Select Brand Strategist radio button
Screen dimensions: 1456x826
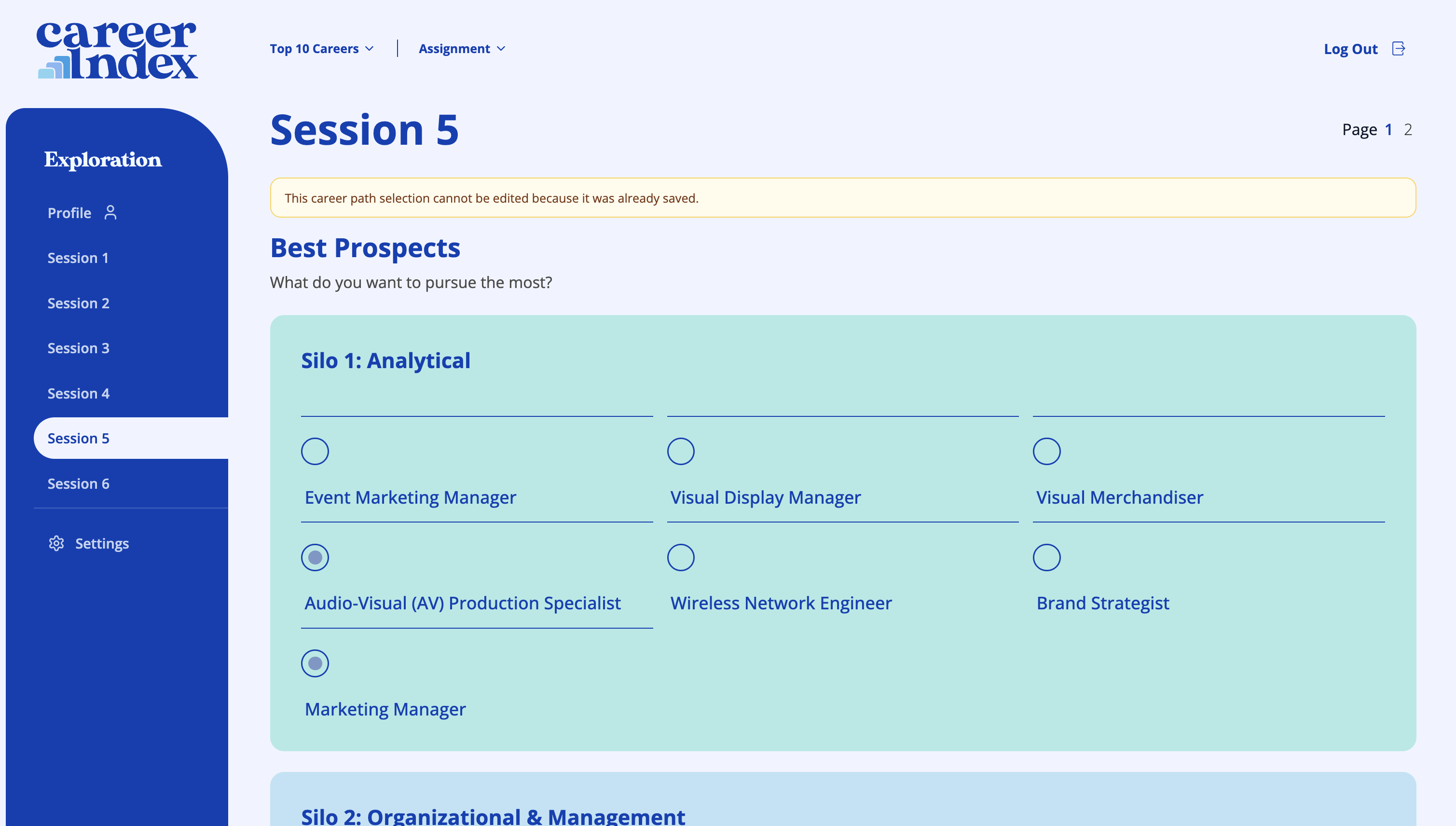click(x=1046, y=558)
